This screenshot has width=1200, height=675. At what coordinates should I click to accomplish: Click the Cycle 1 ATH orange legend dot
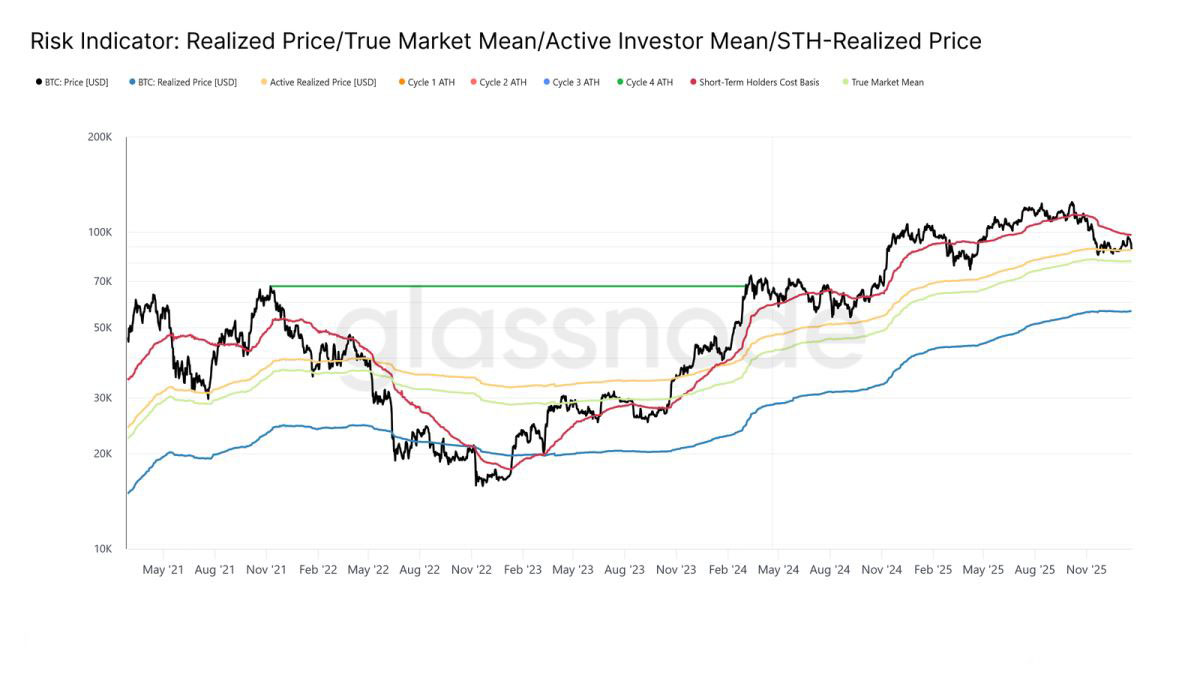click(x=401, y=82)
